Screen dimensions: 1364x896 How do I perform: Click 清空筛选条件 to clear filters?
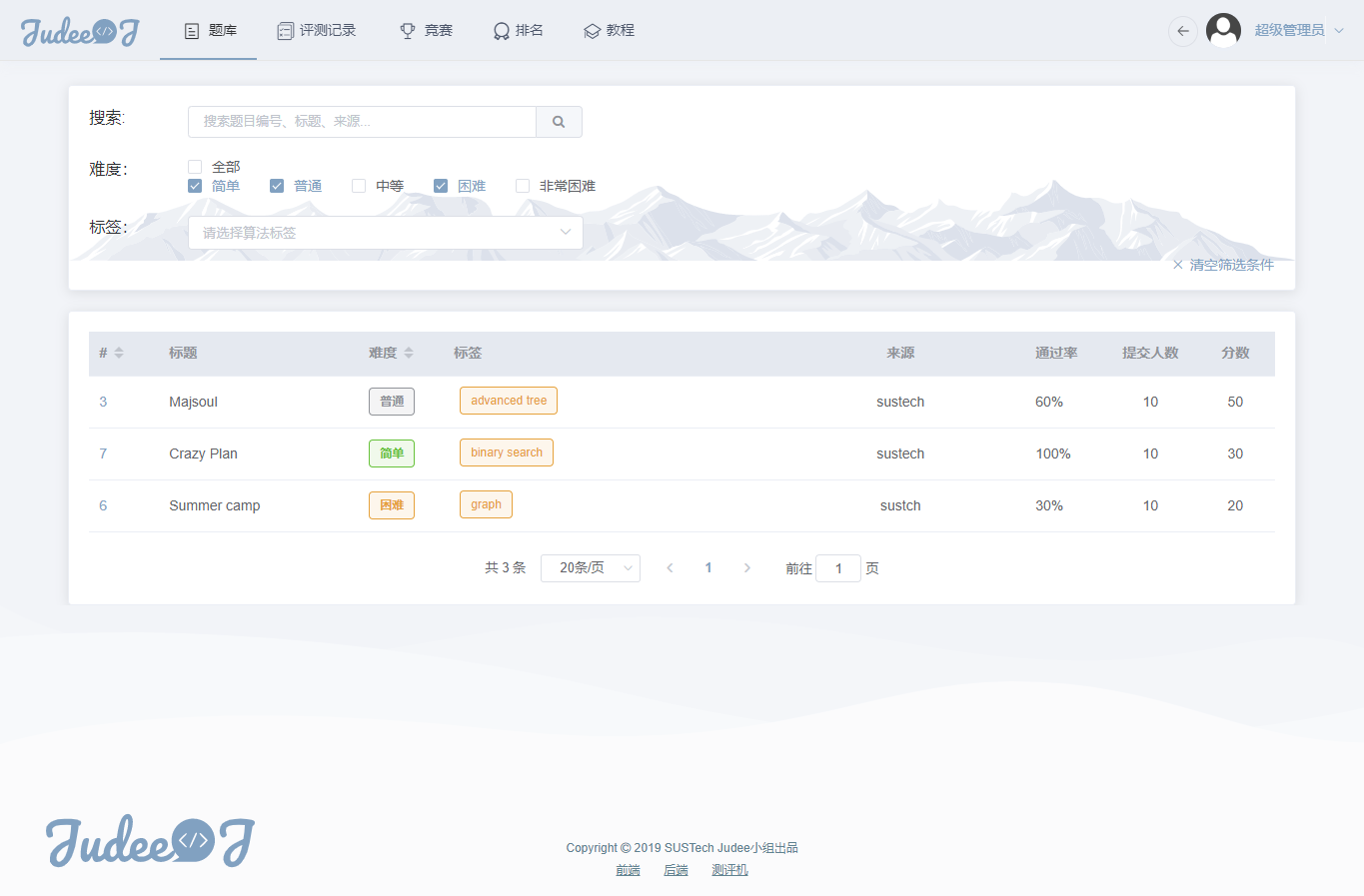1230,265
